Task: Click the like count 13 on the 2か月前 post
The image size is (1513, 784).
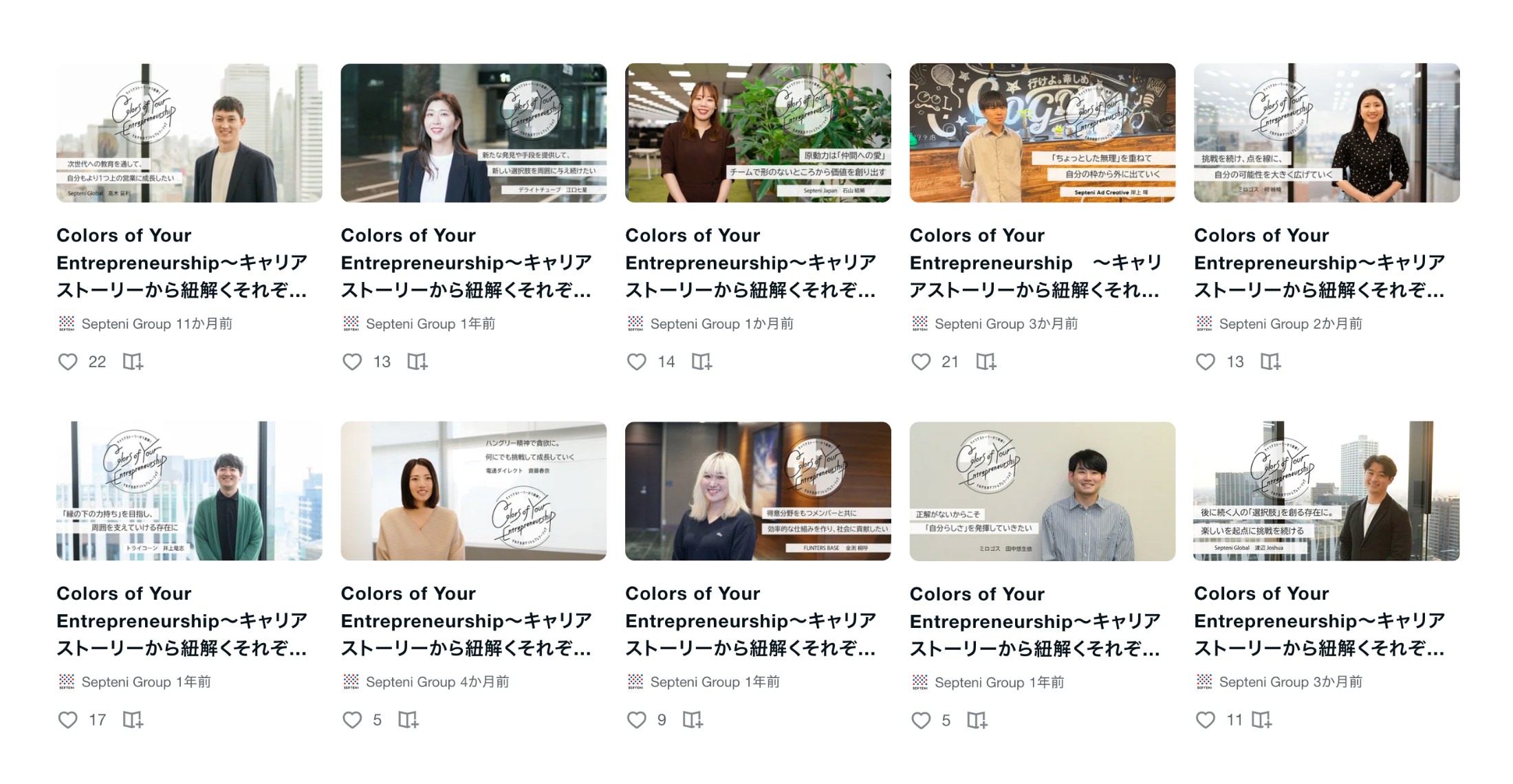Action: click(x=1235, y=362)
